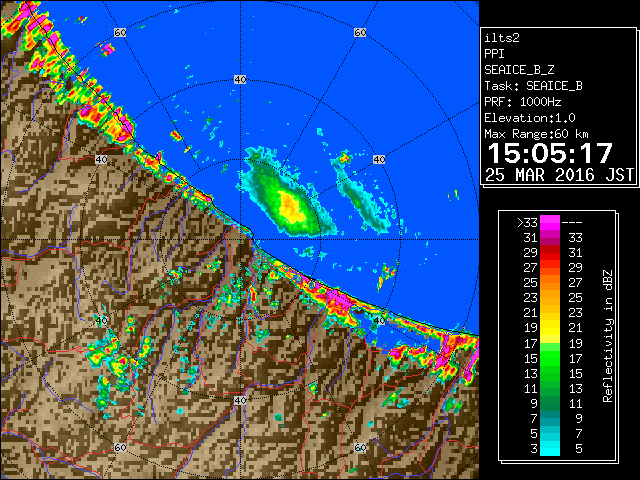
Task: Click the '3' label at legend bottom
Action: tap(534, 449)
